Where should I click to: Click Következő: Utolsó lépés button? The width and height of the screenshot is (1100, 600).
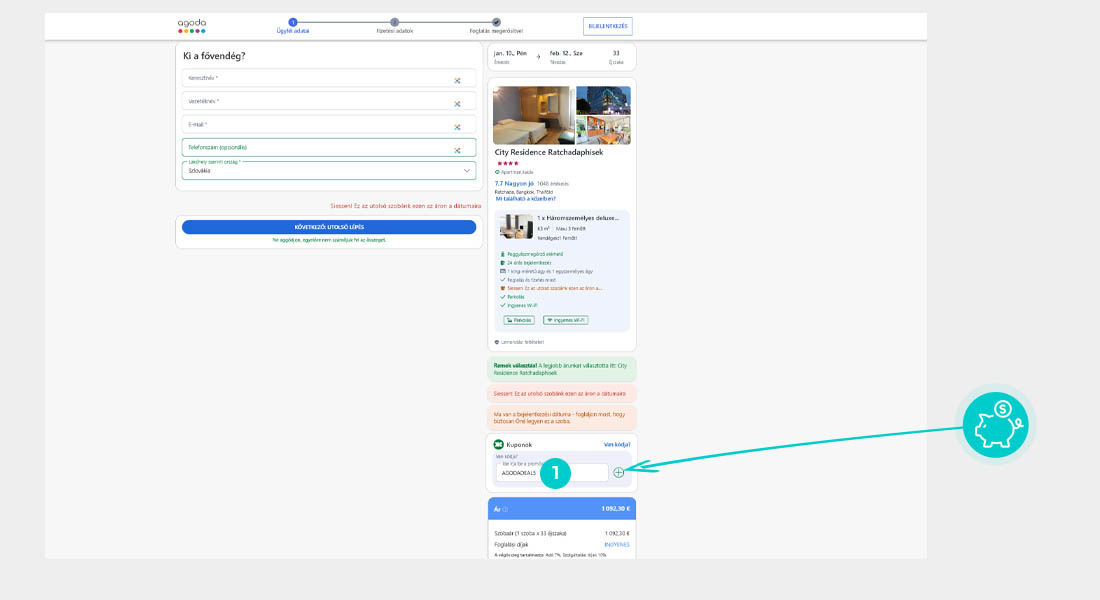pos(328,227)
